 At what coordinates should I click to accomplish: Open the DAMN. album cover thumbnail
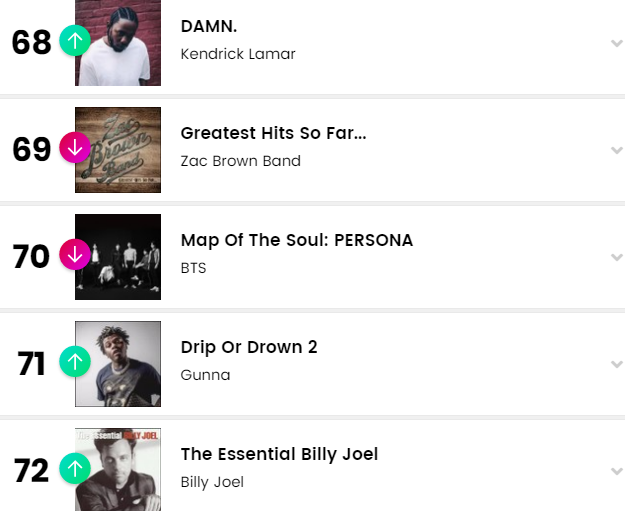[x=120, y=43]
